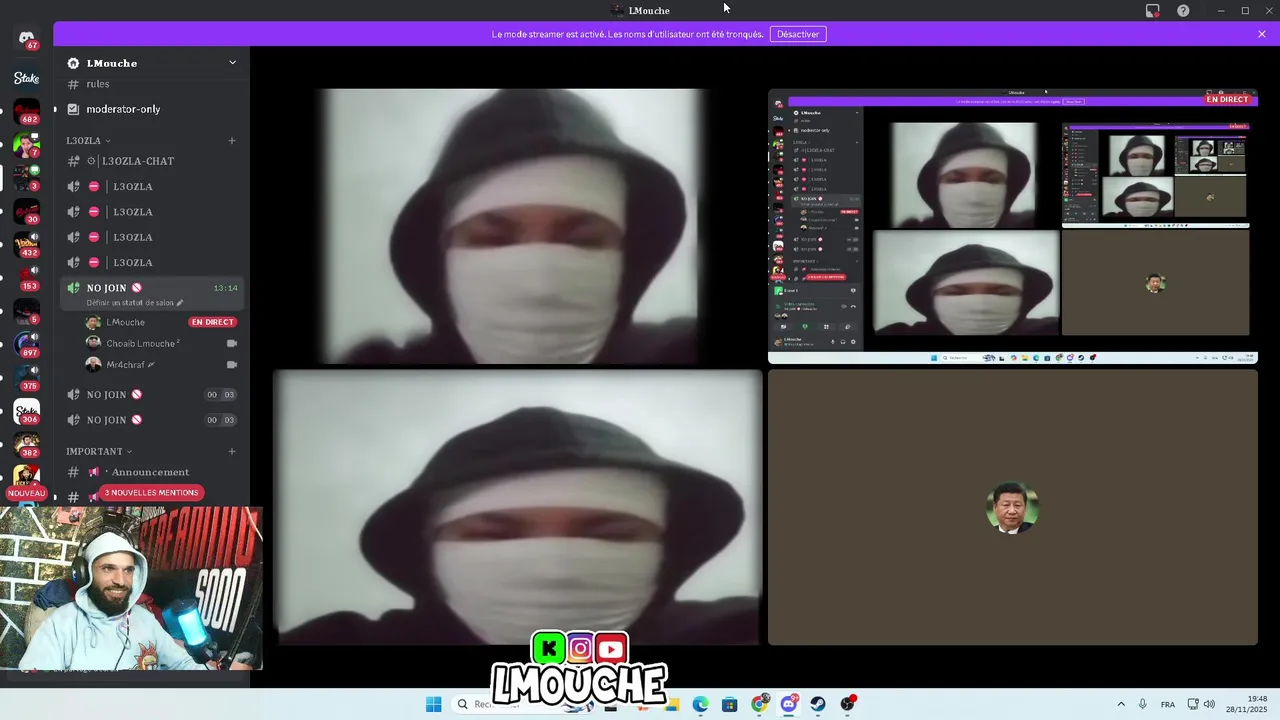Open server icon with 682 badge
1280x720 pixels.
click(x=27, y=112)
